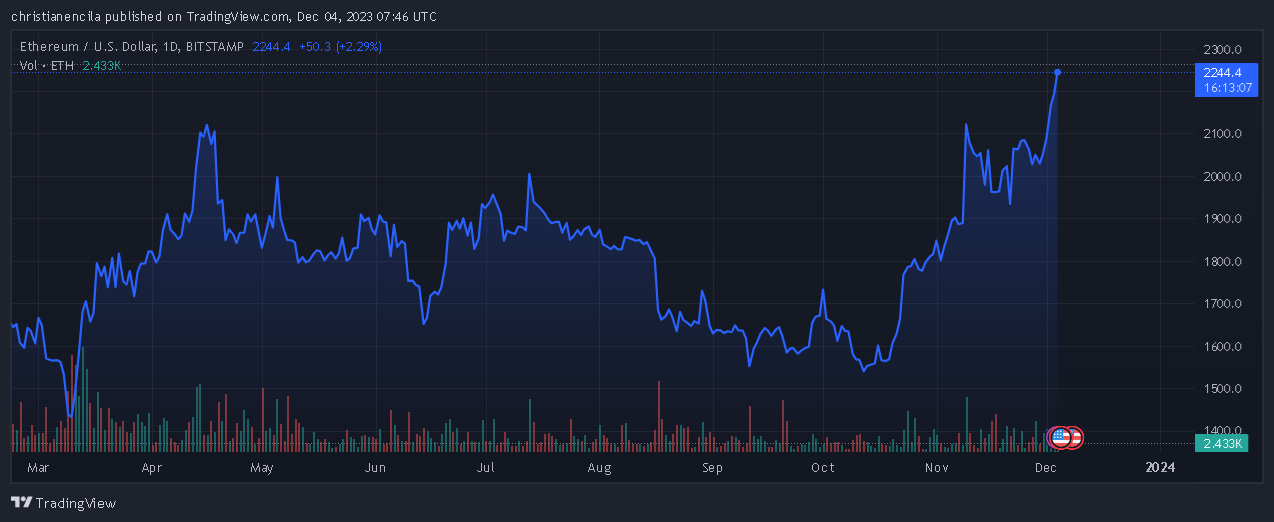The image size is (1274, 522).
Task: Click the 1700.0 price axis label
Action: [x=1222, y=304]
